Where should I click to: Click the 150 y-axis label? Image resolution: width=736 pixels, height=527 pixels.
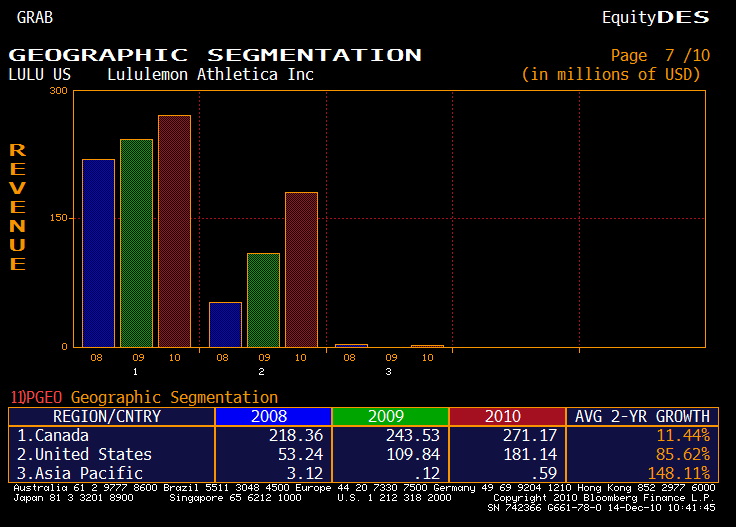point(59,218)
